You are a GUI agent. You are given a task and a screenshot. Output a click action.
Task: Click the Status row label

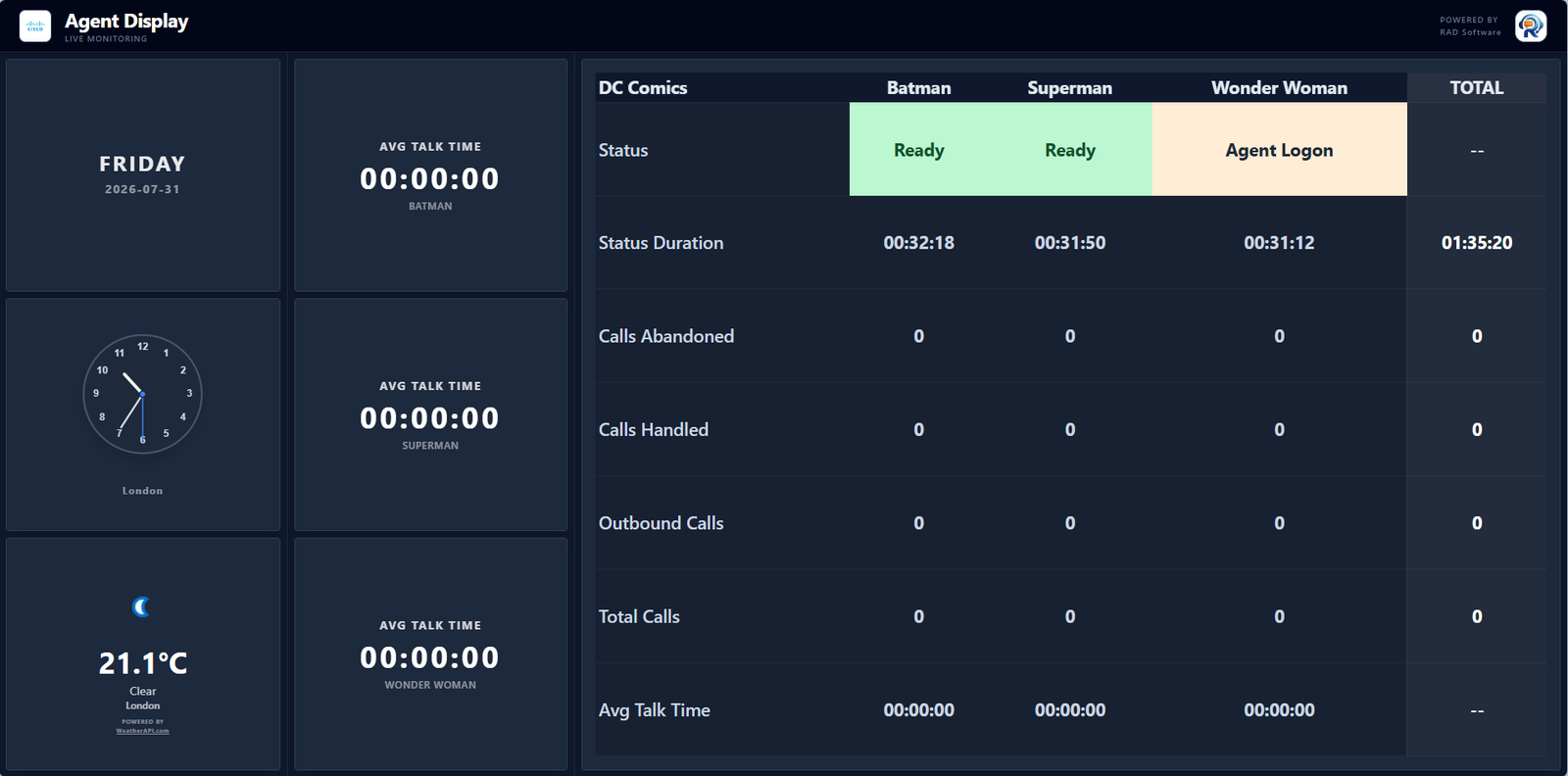click(623, 150)
